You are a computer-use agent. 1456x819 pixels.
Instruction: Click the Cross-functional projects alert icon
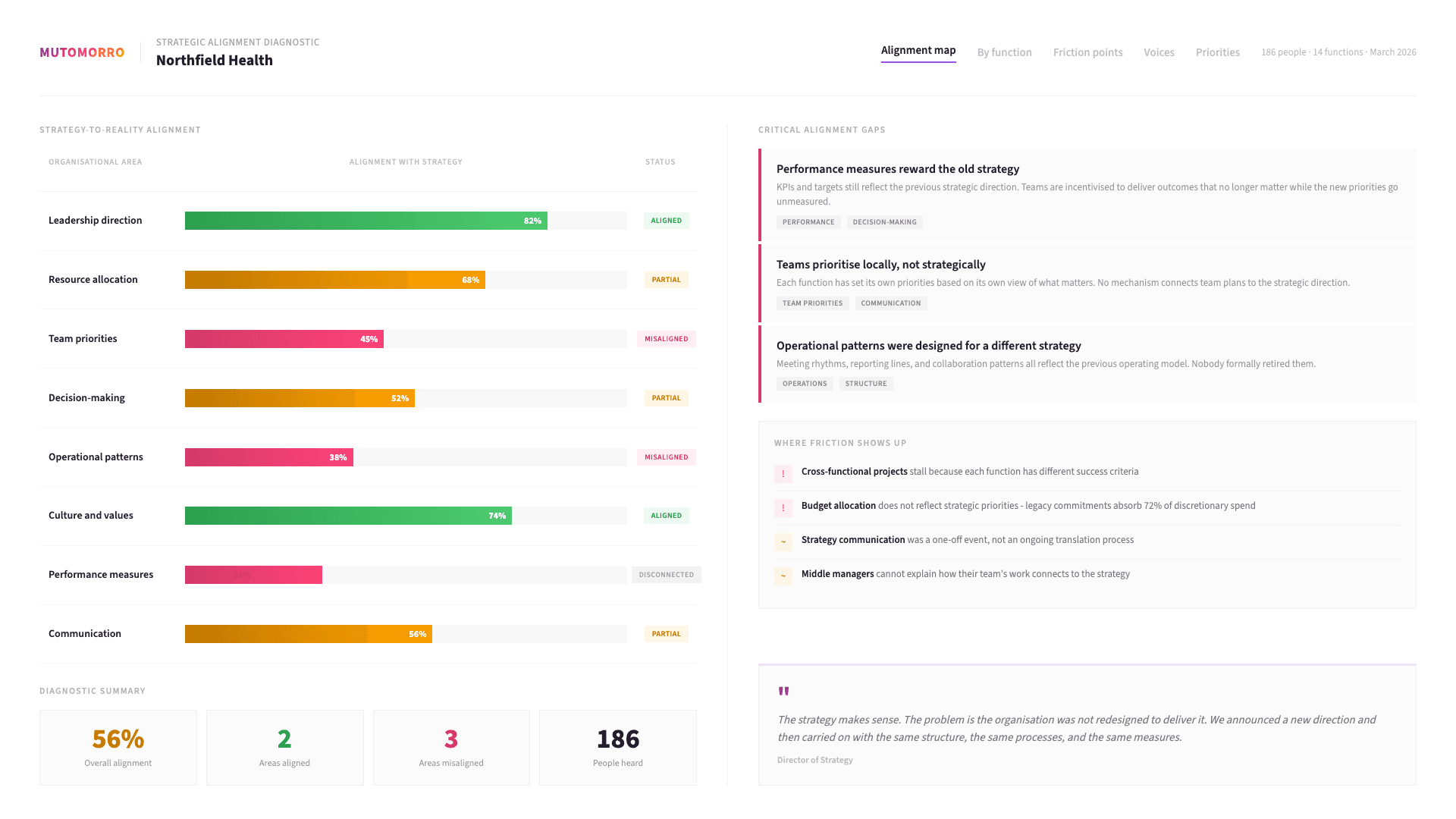tap(783, 473)
